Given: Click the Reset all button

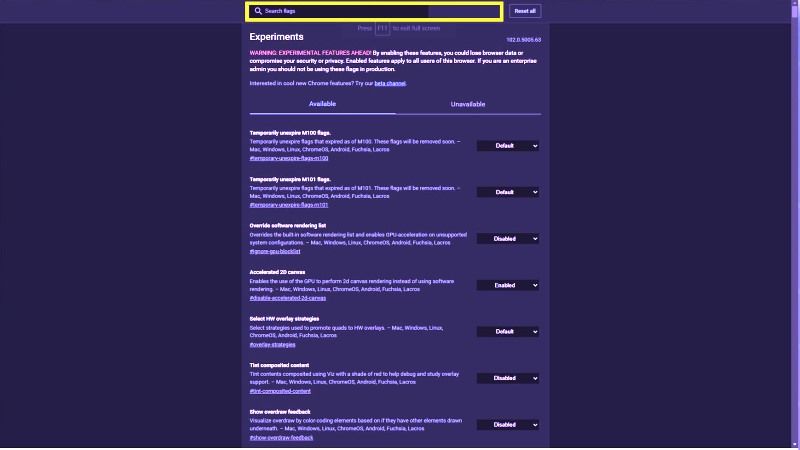Looking at the screenshot, I should (x=524, y=11).
